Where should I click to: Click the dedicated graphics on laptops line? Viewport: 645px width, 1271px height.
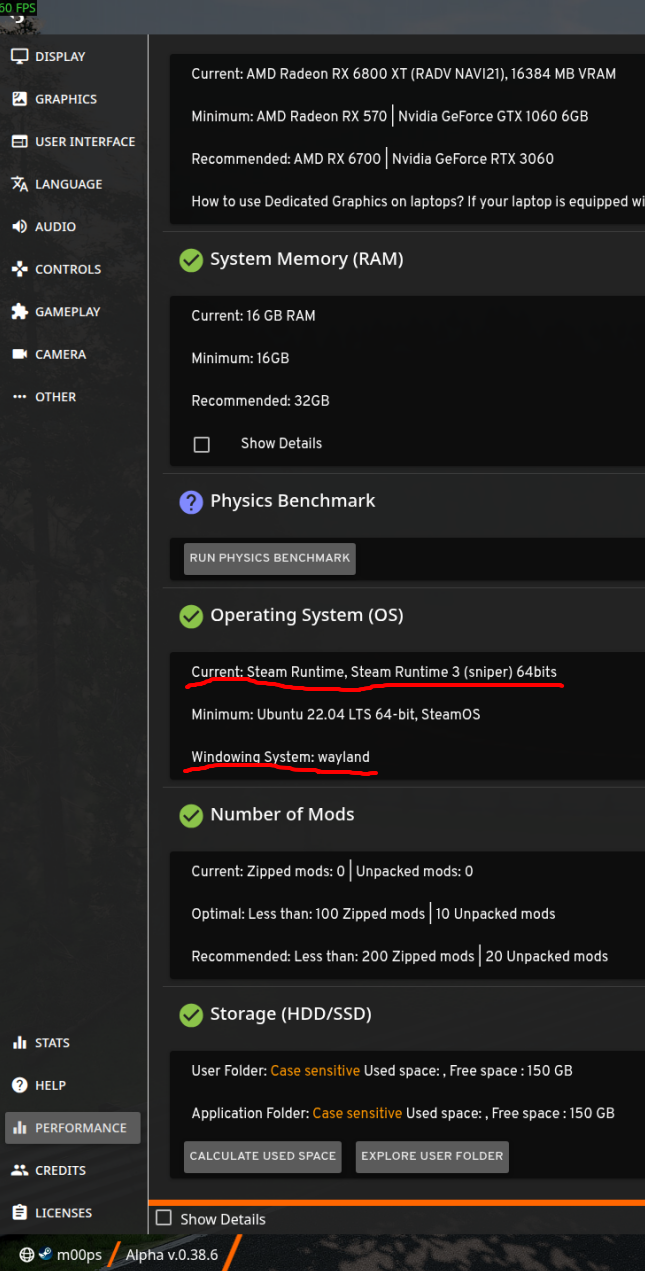click(418, 201)
